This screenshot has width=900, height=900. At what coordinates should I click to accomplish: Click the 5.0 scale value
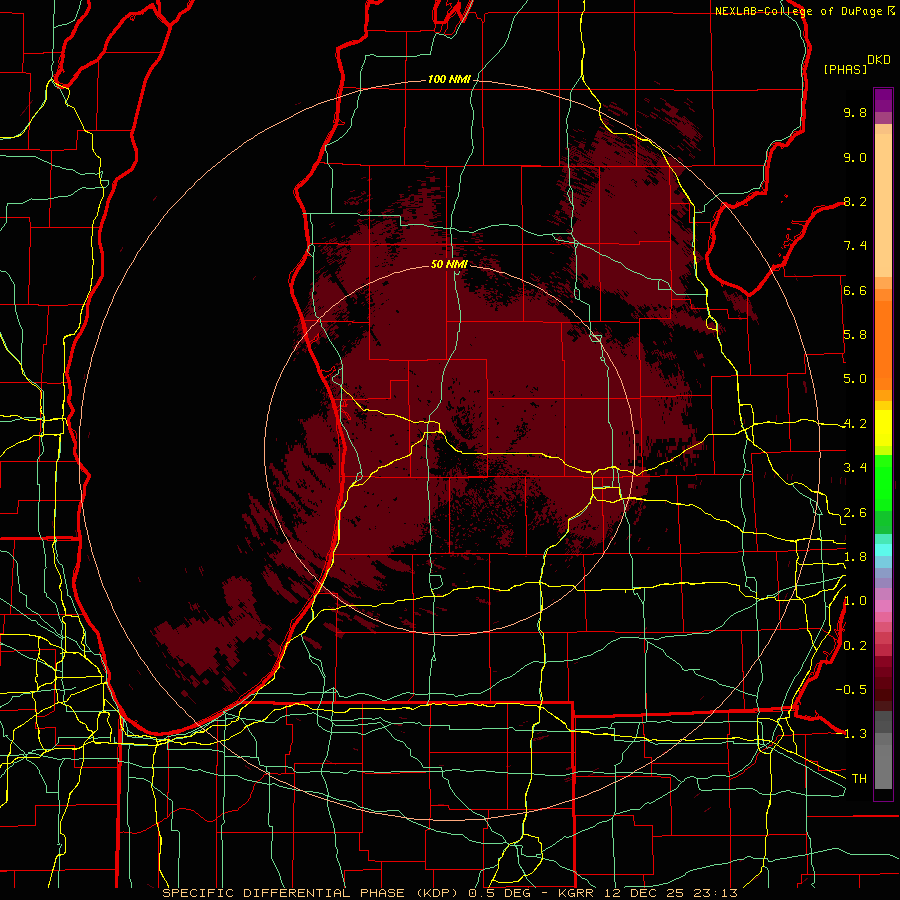855,379
